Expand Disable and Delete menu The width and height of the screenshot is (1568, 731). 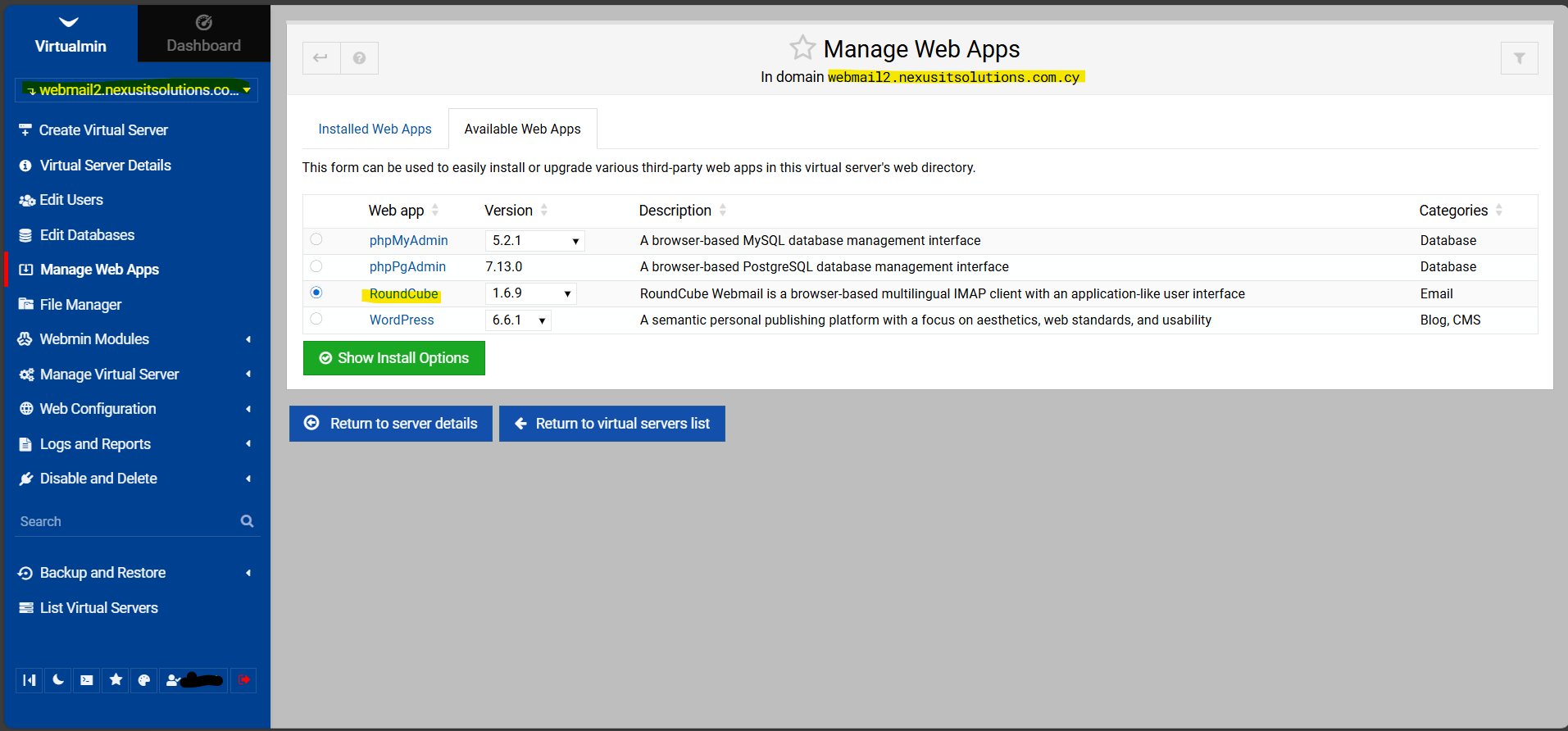[x=136, y=479]
